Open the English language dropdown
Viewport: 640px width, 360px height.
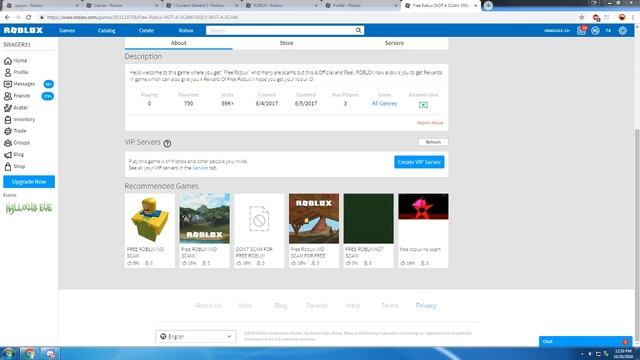coord(196,336)
